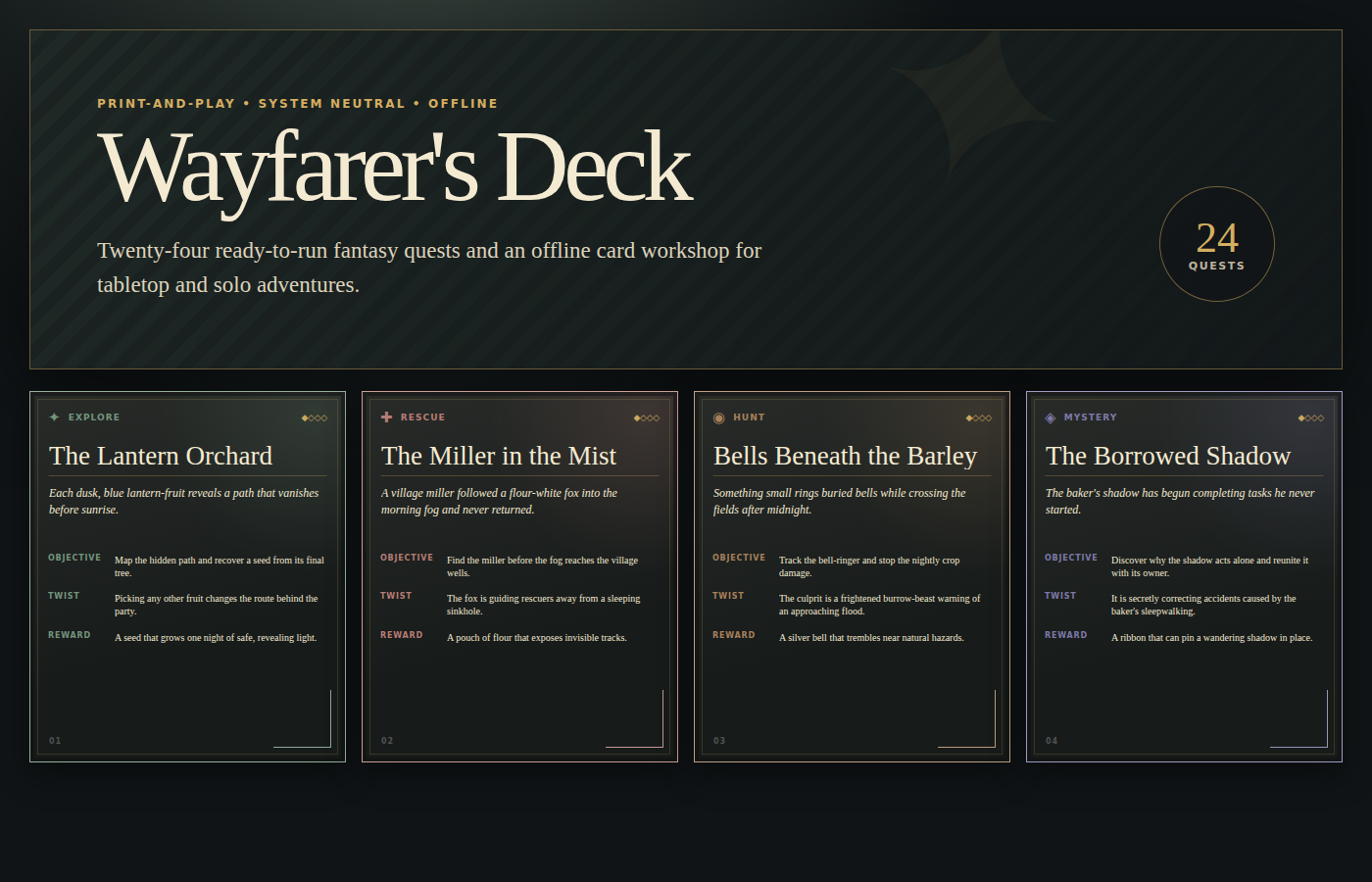This screenshot has height=882, width=1372.
Task: Click the Explore compass star icon
Action: click(54, 417)
